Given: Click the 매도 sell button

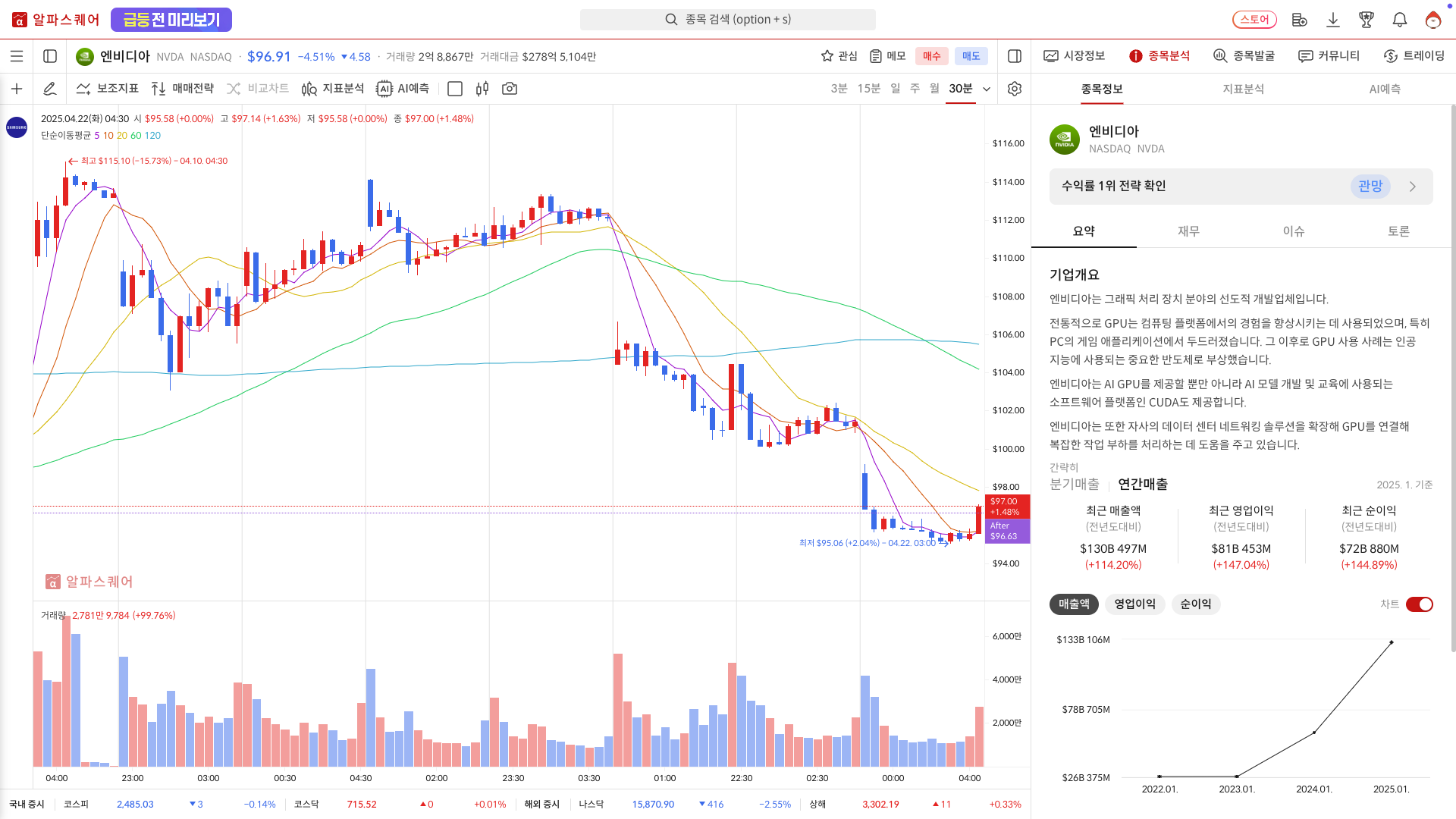Looking at the screenshot, I should pos(971,56).
